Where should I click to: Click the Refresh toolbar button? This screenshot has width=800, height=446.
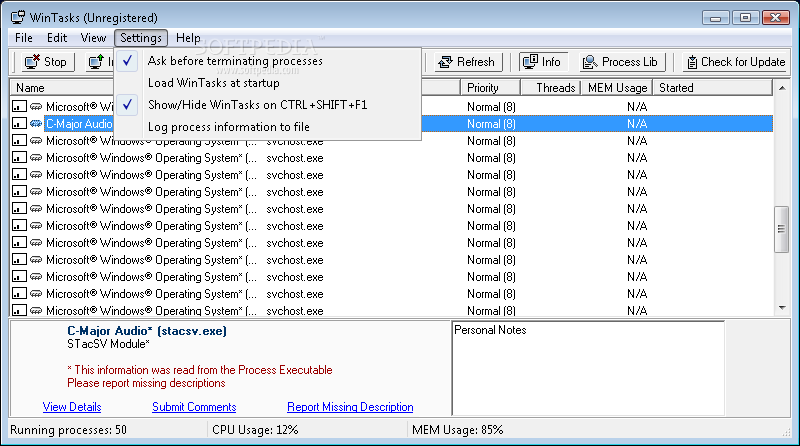click(x=467, y=62)
